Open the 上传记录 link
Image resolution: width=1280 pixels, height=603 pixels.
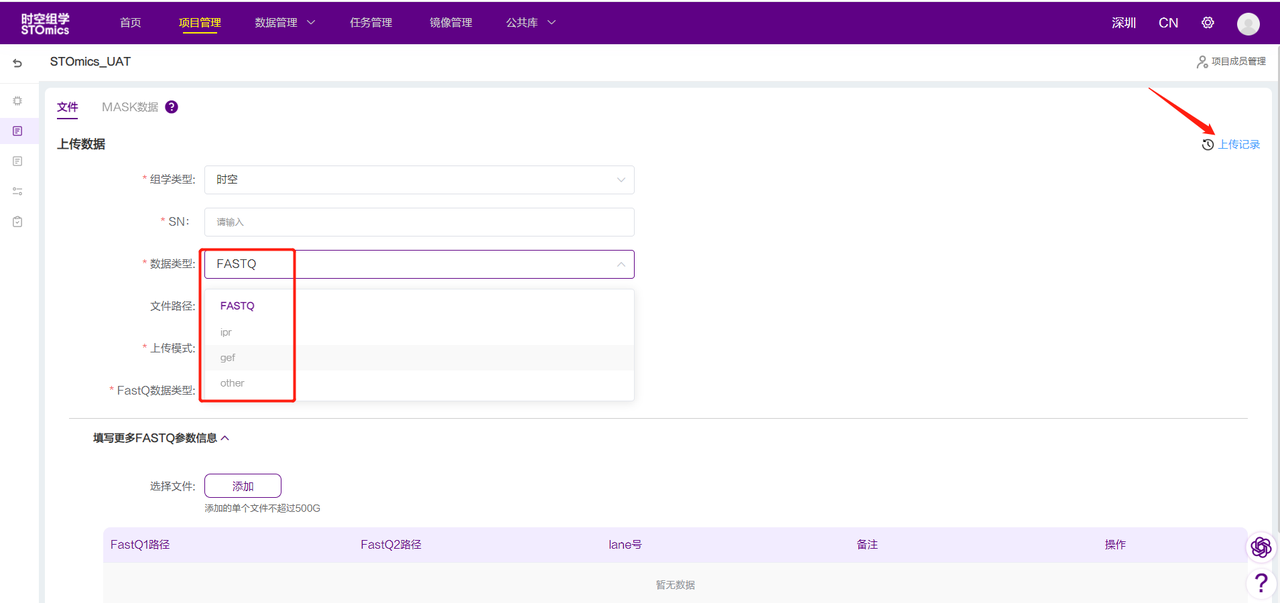1237,145
